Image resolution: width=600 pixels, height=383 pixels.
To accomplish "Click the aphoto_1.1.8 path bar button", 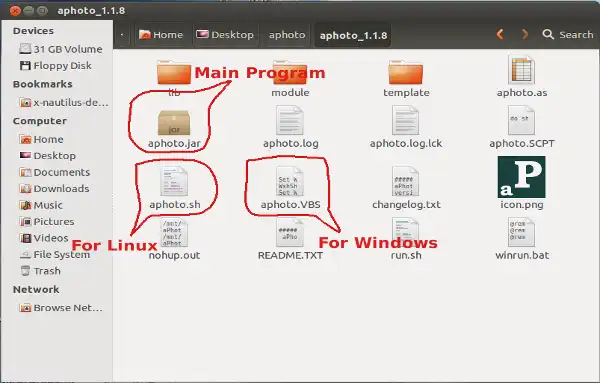I will [353, 35].
